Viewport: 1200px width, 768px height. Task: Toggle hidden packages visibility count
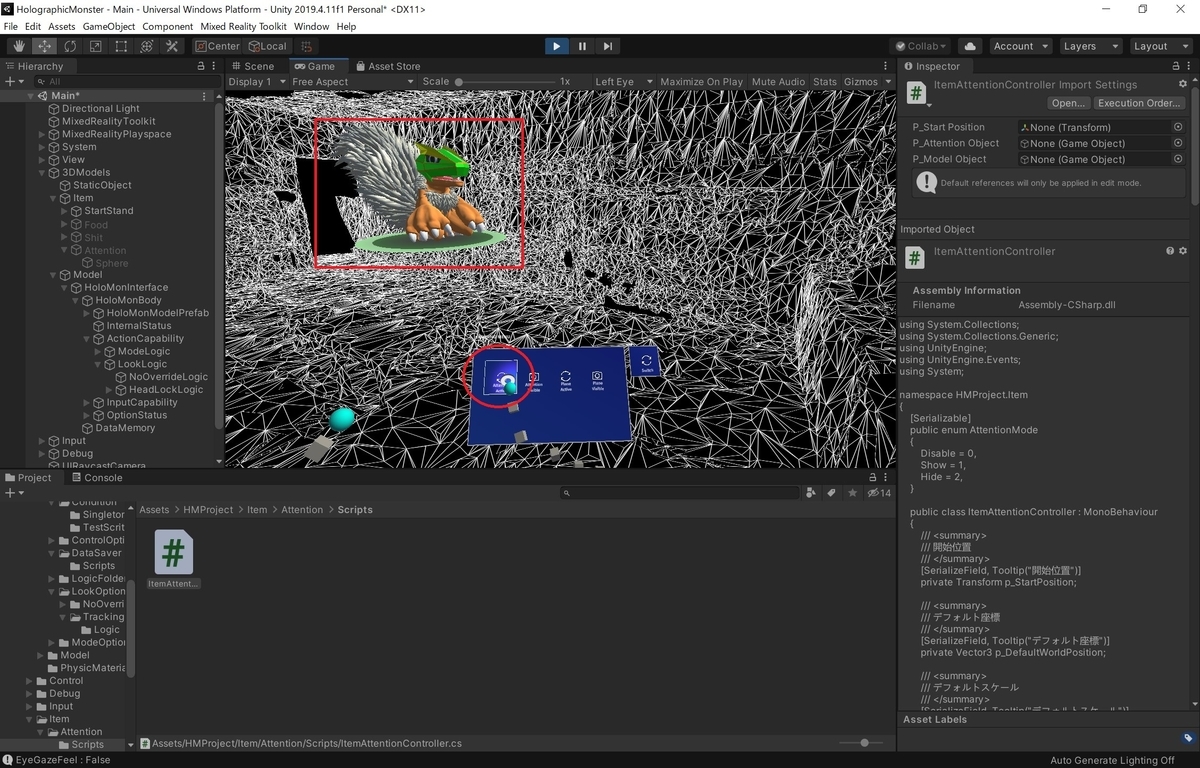coord(879,493)
